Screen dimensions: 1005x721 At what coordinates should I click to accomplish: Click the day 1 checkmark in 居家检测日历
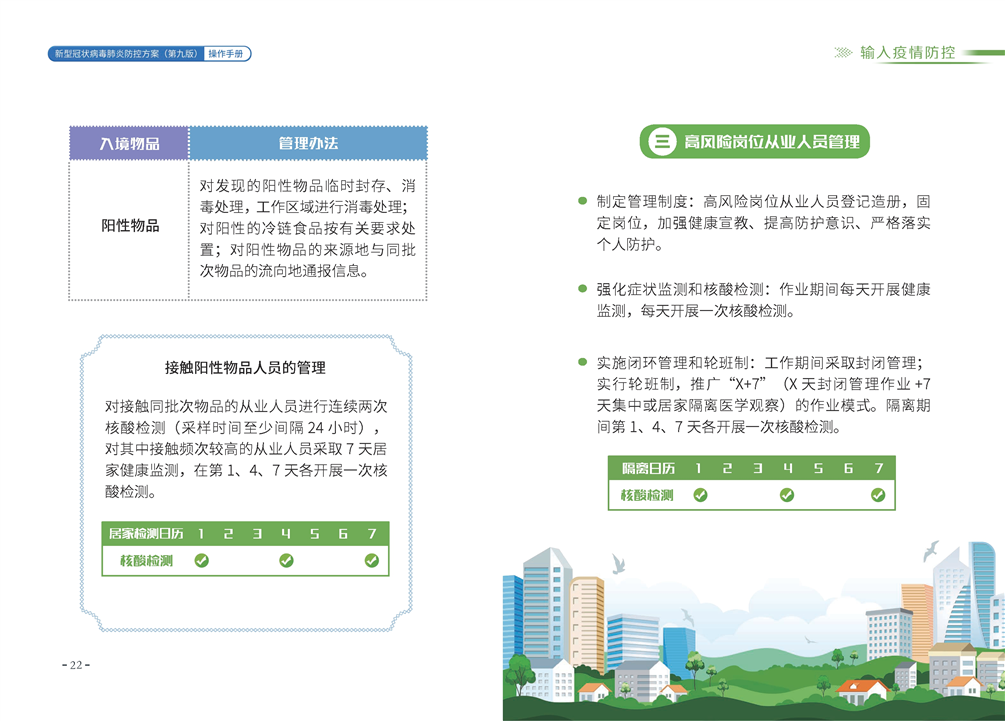[201, 561]
